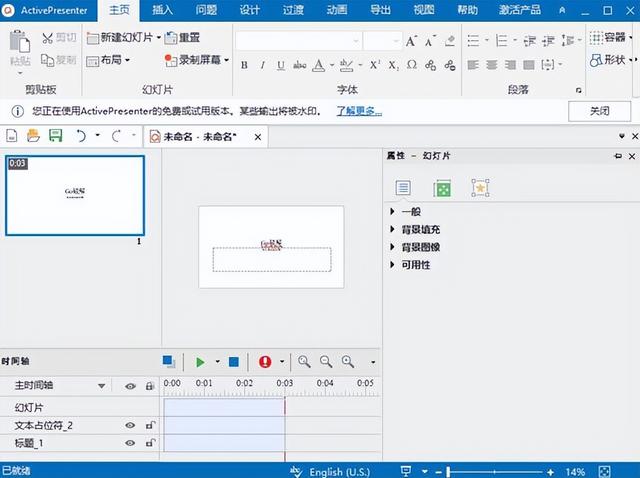Screen dimensions: 640x478
Task: Expand the 一般 section
Action: [392, 211]
